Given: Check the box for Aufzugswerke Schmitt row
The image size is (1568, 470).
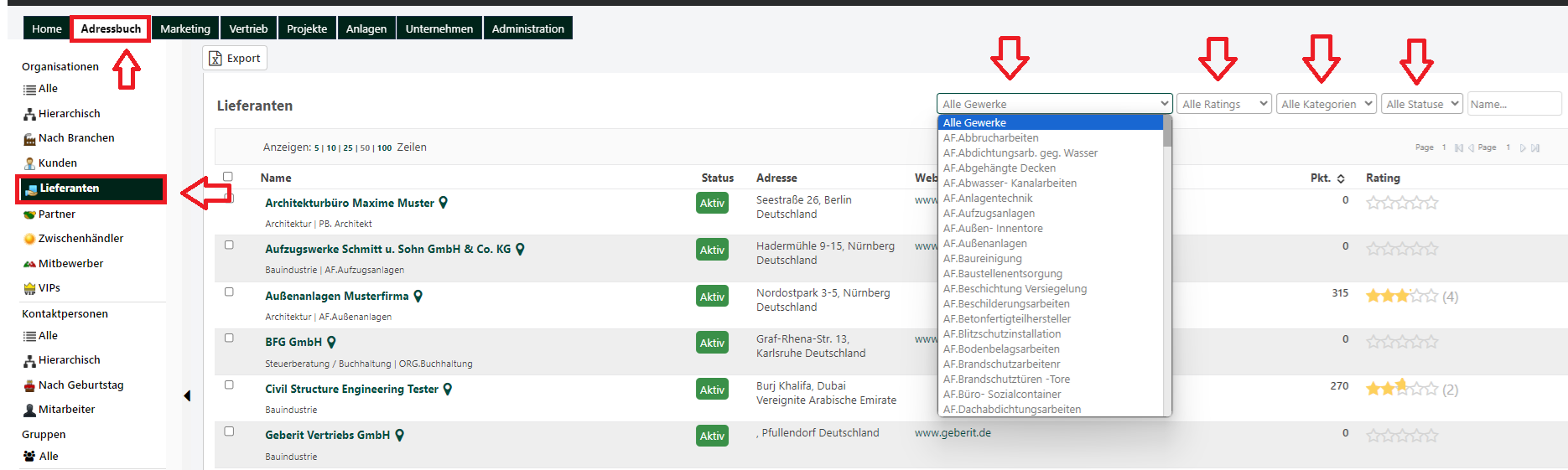Looking at the screenshot, I should click(x=229, y=245).
